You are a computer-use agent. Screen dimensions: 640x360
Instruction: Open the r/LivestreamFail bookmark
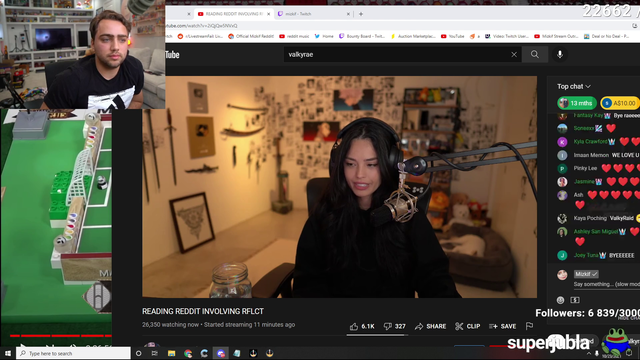pyautogui.click(x=200, y=36)
